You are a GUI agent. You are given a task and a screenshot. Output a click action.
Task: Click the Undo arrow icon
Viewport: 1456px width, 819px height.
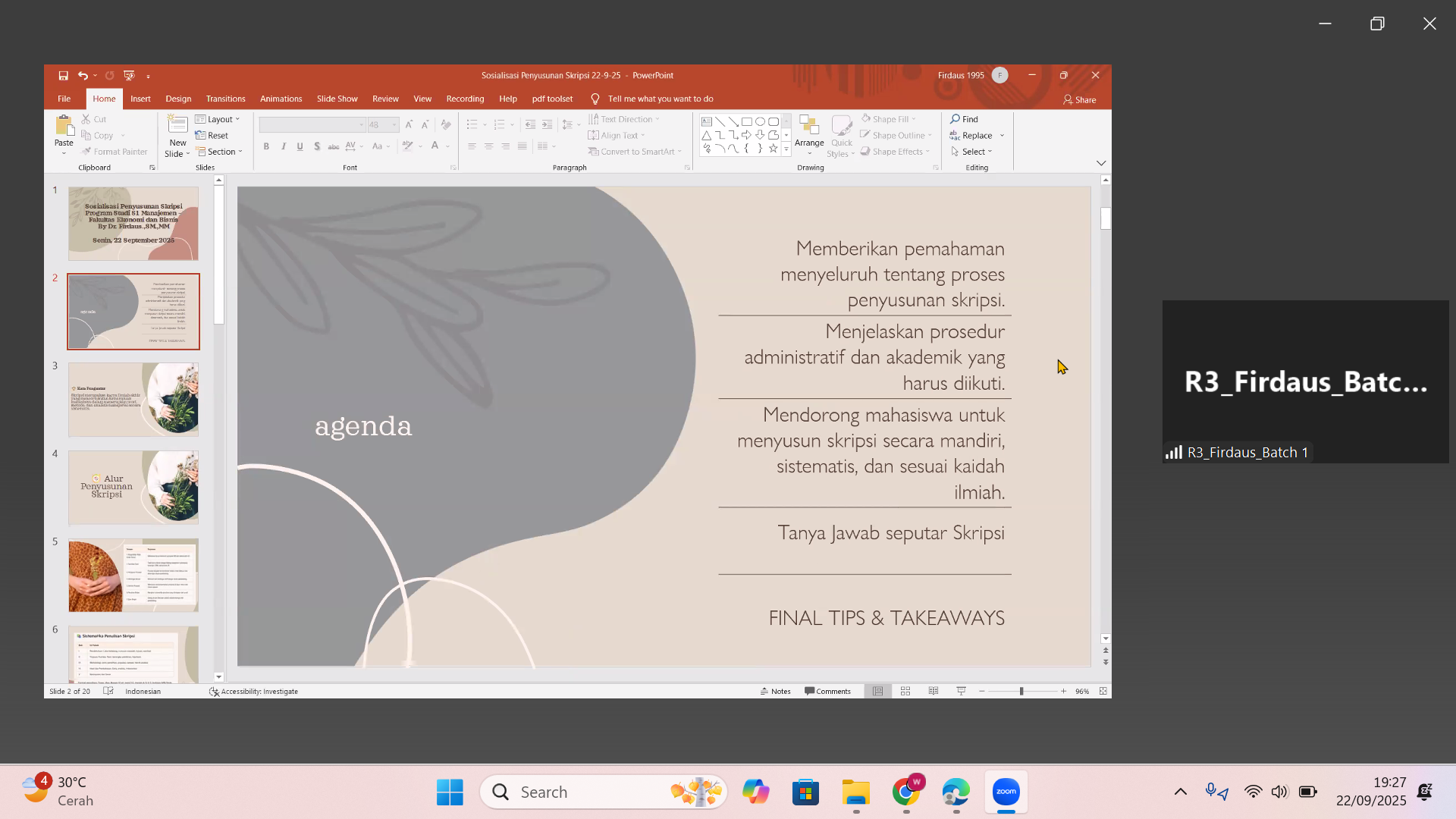(82, 76)
